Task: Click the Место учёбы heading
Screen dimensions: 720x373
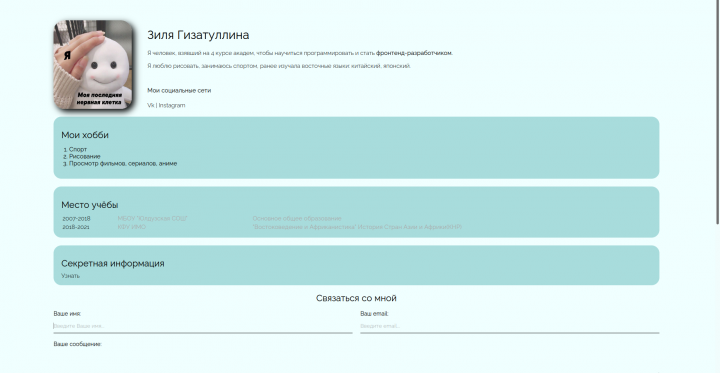Action: (x=90, y=205)
